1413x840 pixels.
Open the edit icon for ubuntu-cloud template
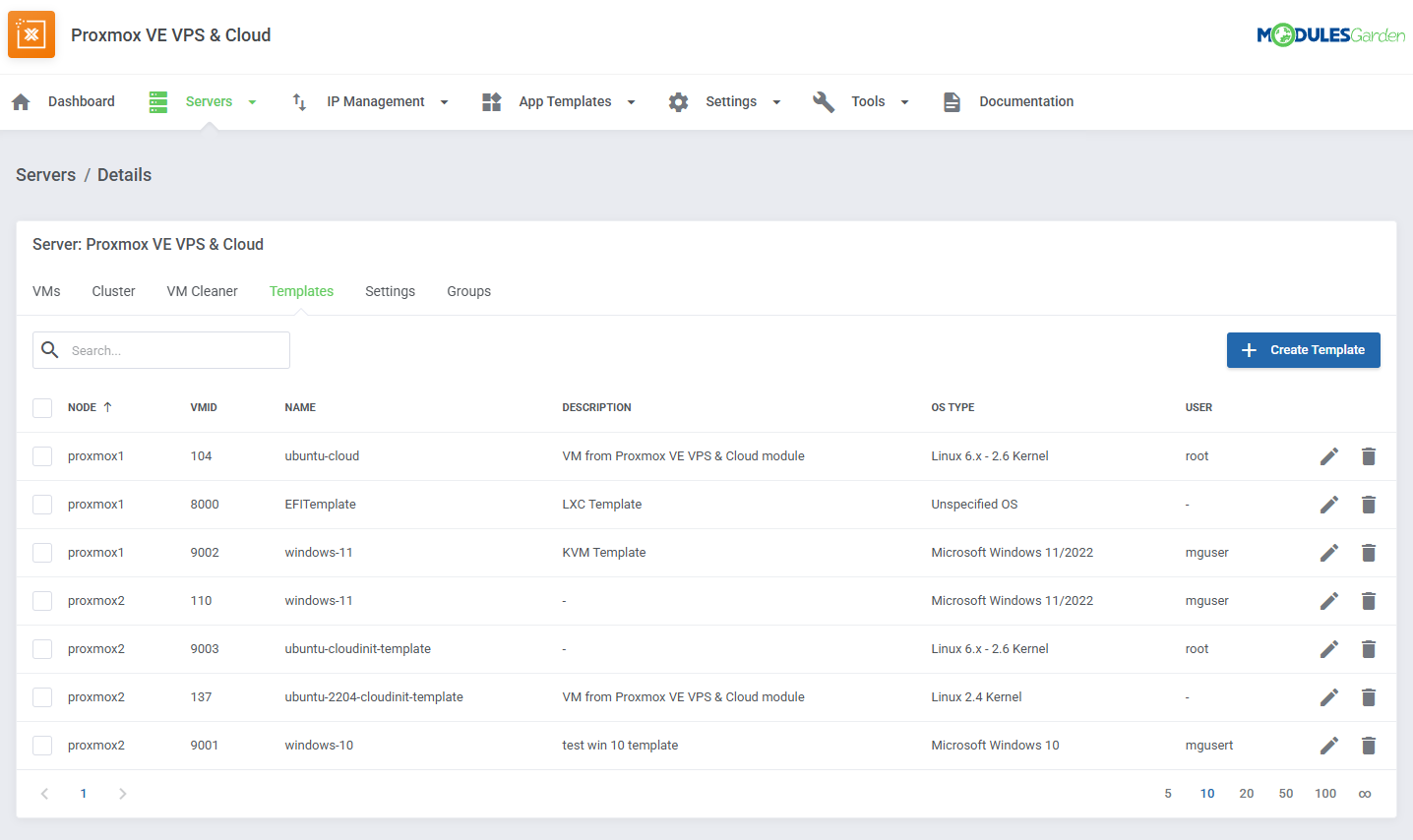click(1329, 455)
